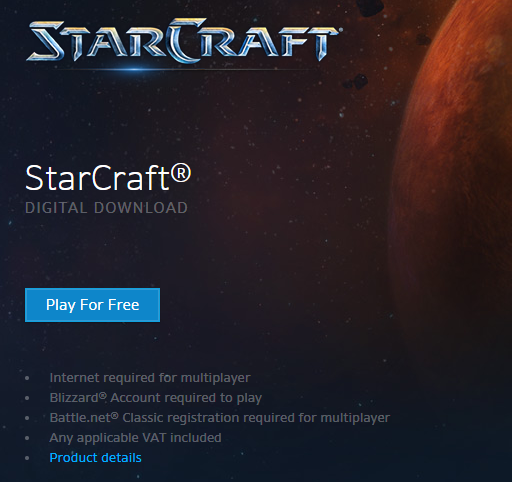The height and width of the screenshot is (482, 512).
Task: Select the StarCraft® heading text
Action: 108,178
